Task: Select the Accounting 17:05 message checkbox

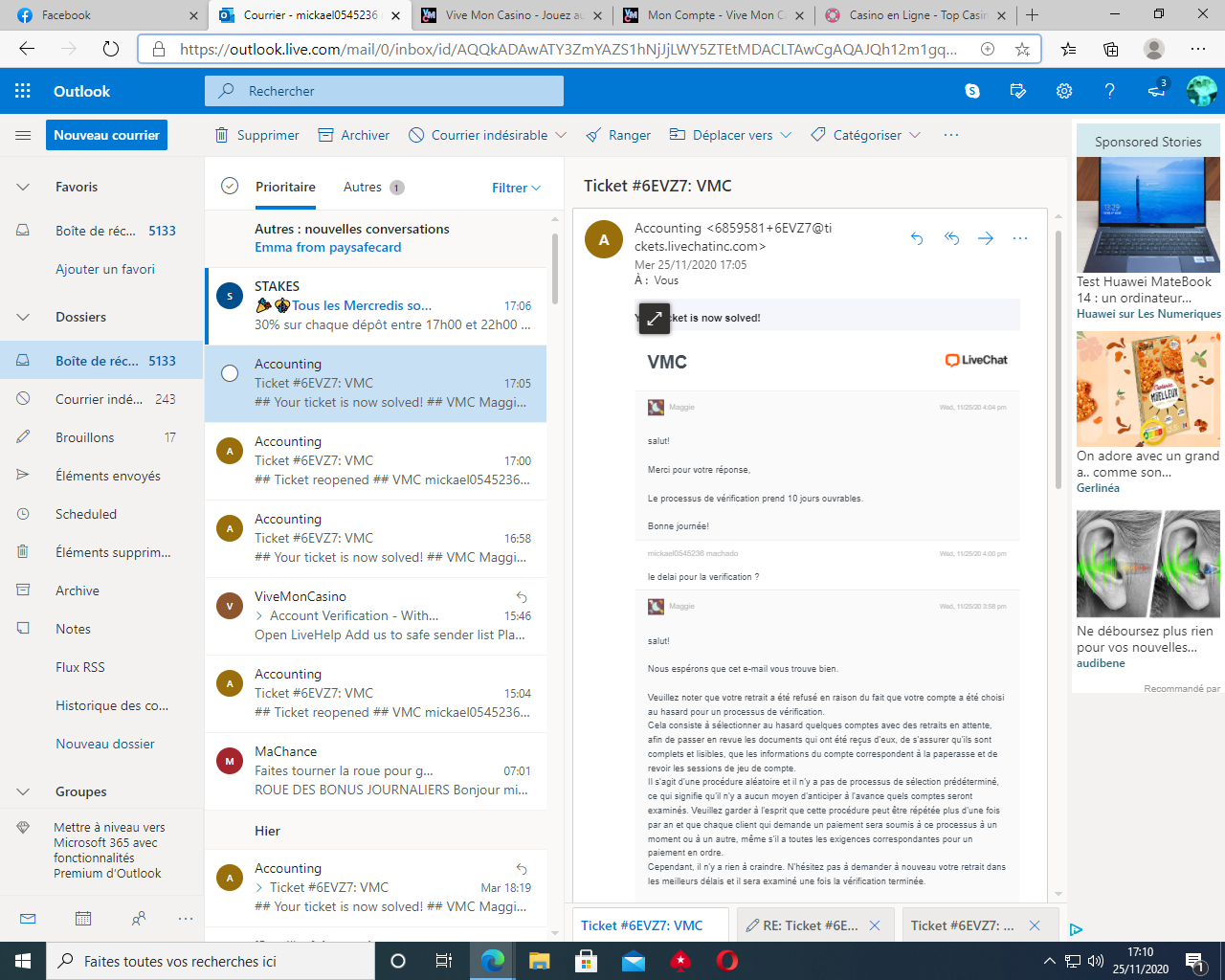Action: [230, 373]
